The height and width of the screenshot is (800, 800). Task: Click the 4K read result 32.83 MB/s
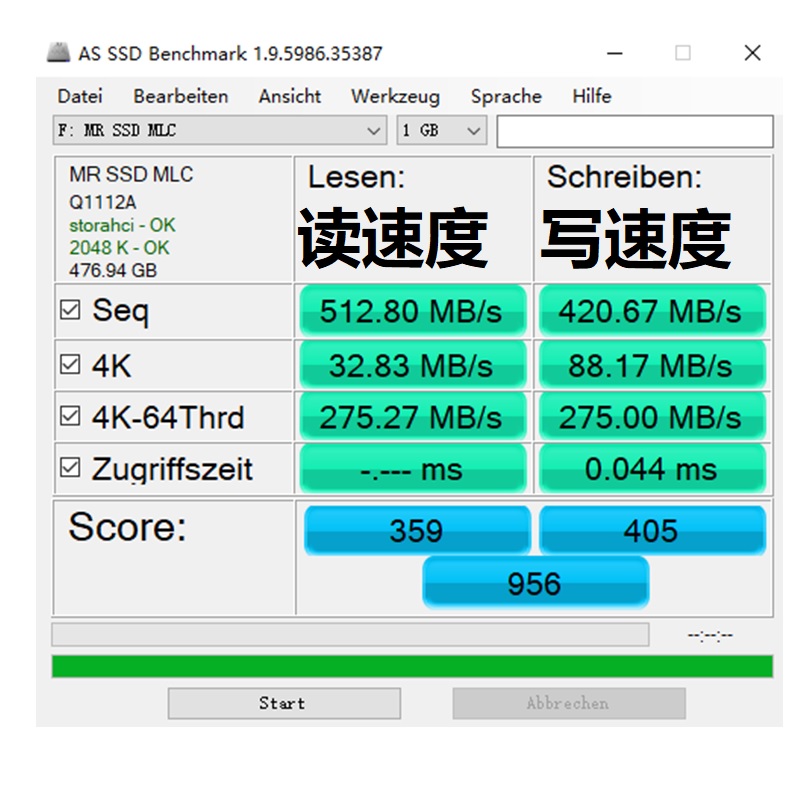click(413, 365)
